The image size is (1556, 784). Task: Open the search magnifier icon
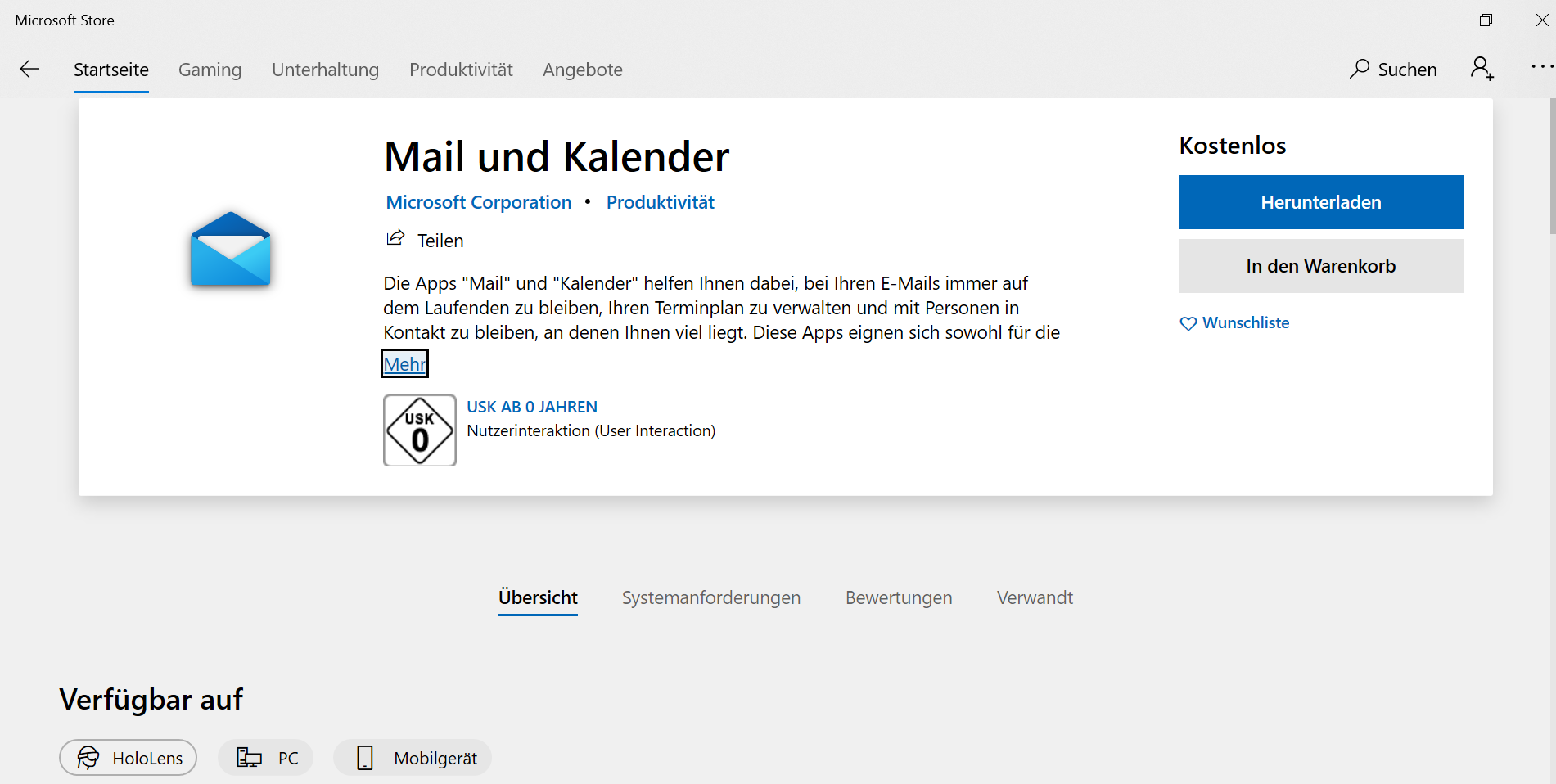click(x=1360, y=69)
